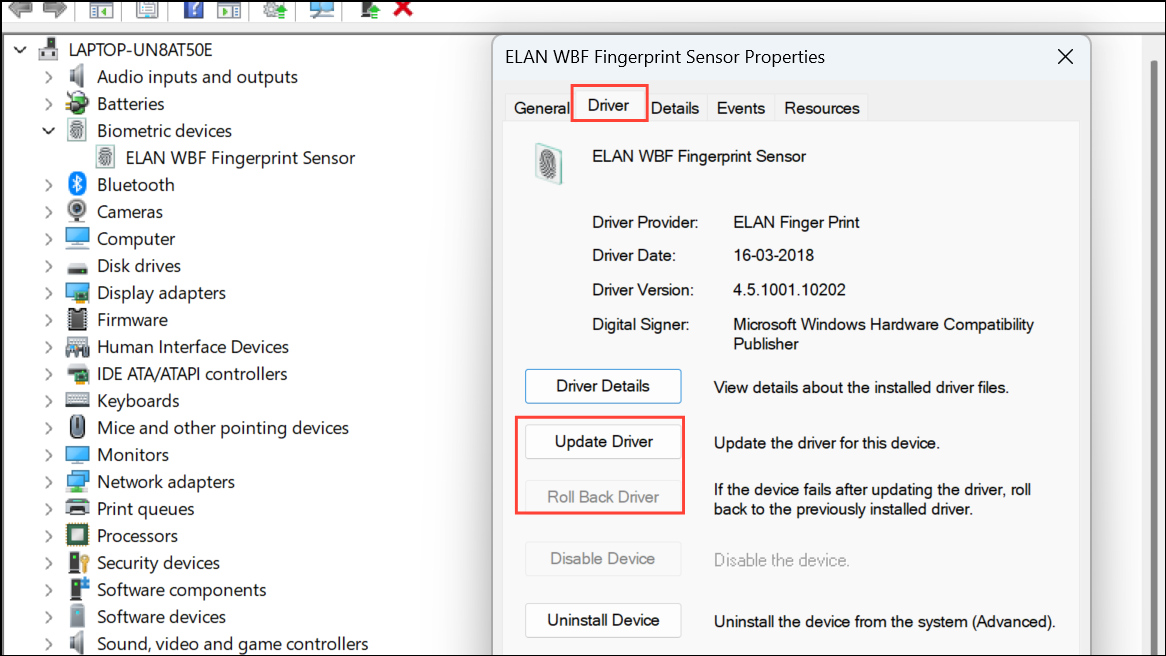
Task: Click the red X uninstall device toolbar icon
Action: 403,8
